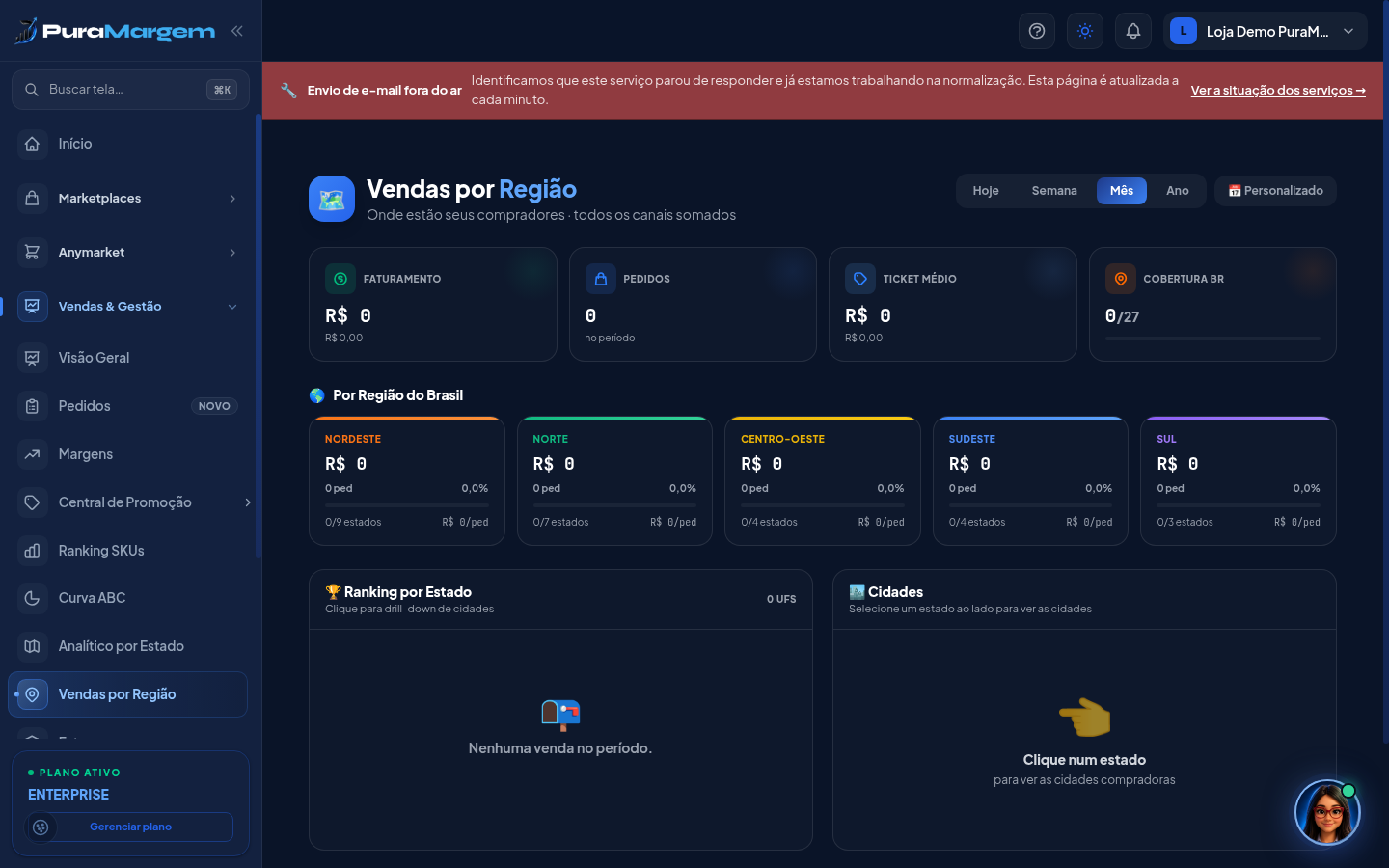The width and height of the screenshot is (1389, 868).
Task: Click the Central de Promoção tag icon
Action: [32, 502]
